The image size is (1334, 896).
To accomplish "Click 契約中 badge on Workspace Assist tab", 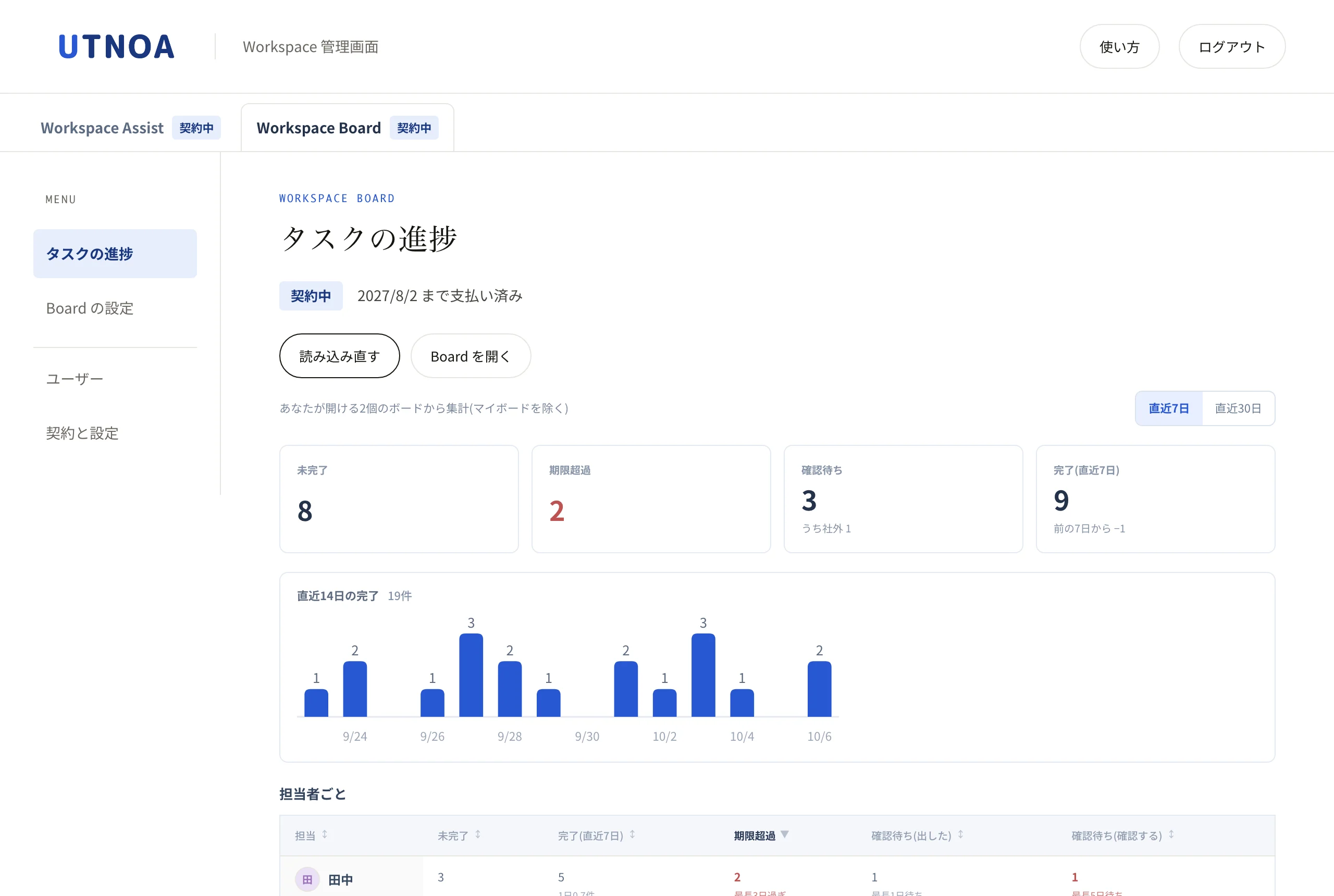I will click(x=196, y=128).
